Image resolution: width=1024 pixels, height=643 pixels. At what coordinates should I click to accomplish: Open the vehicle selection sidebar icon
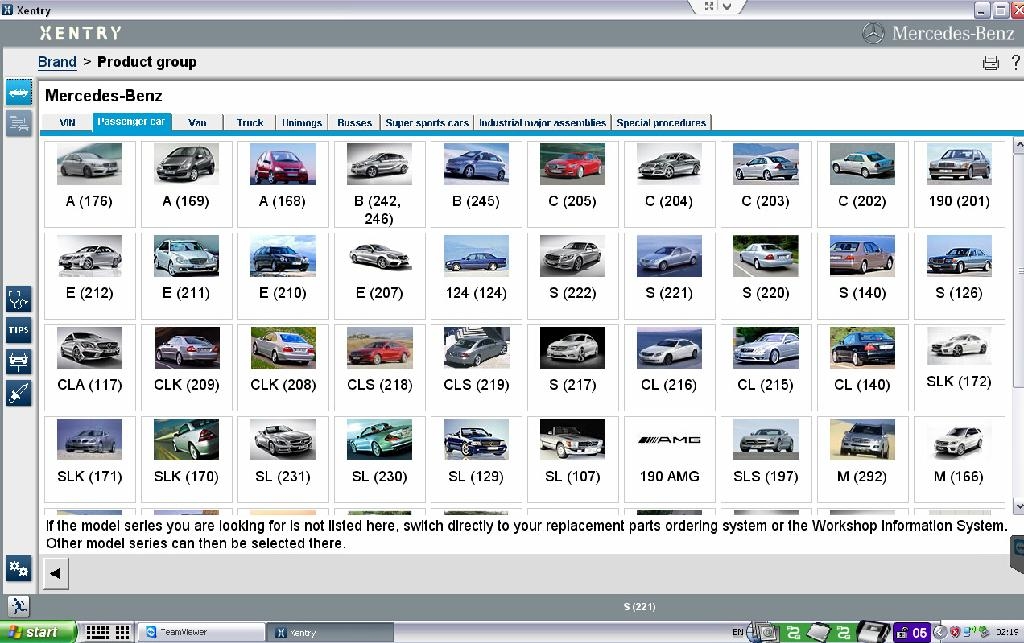coord(19,93)
